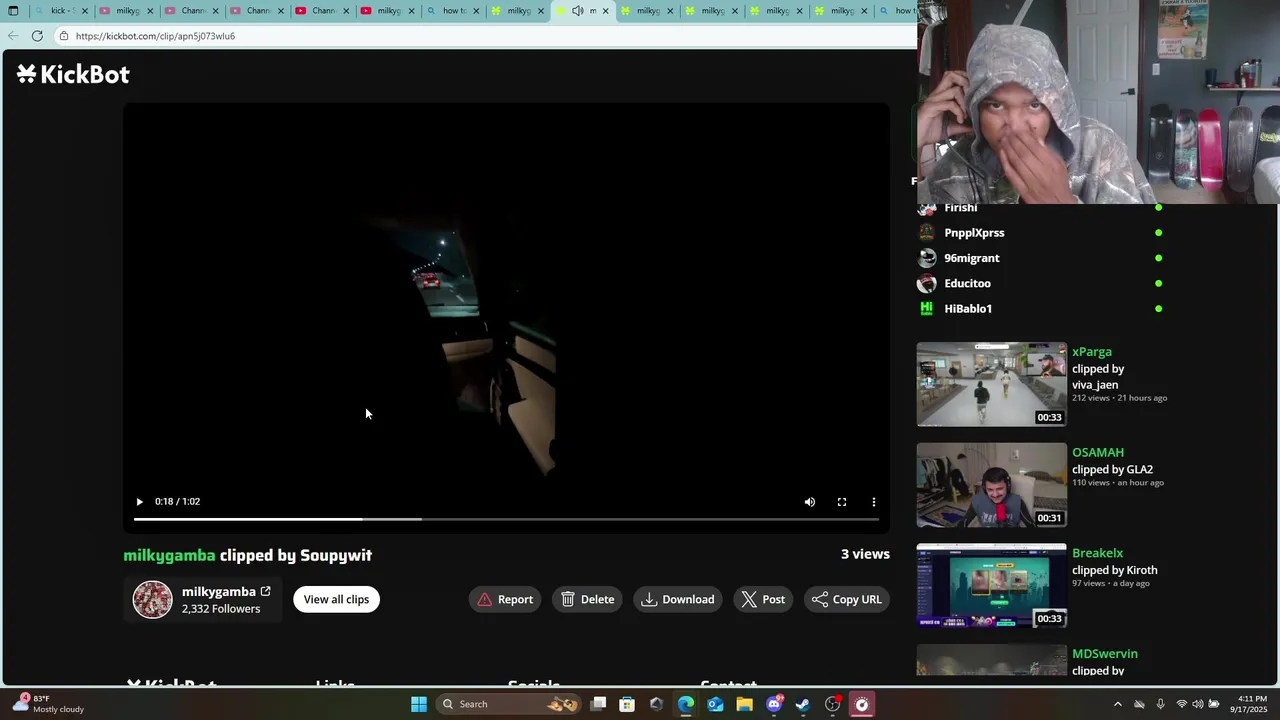Open View all clips

(x=336, y=599)
